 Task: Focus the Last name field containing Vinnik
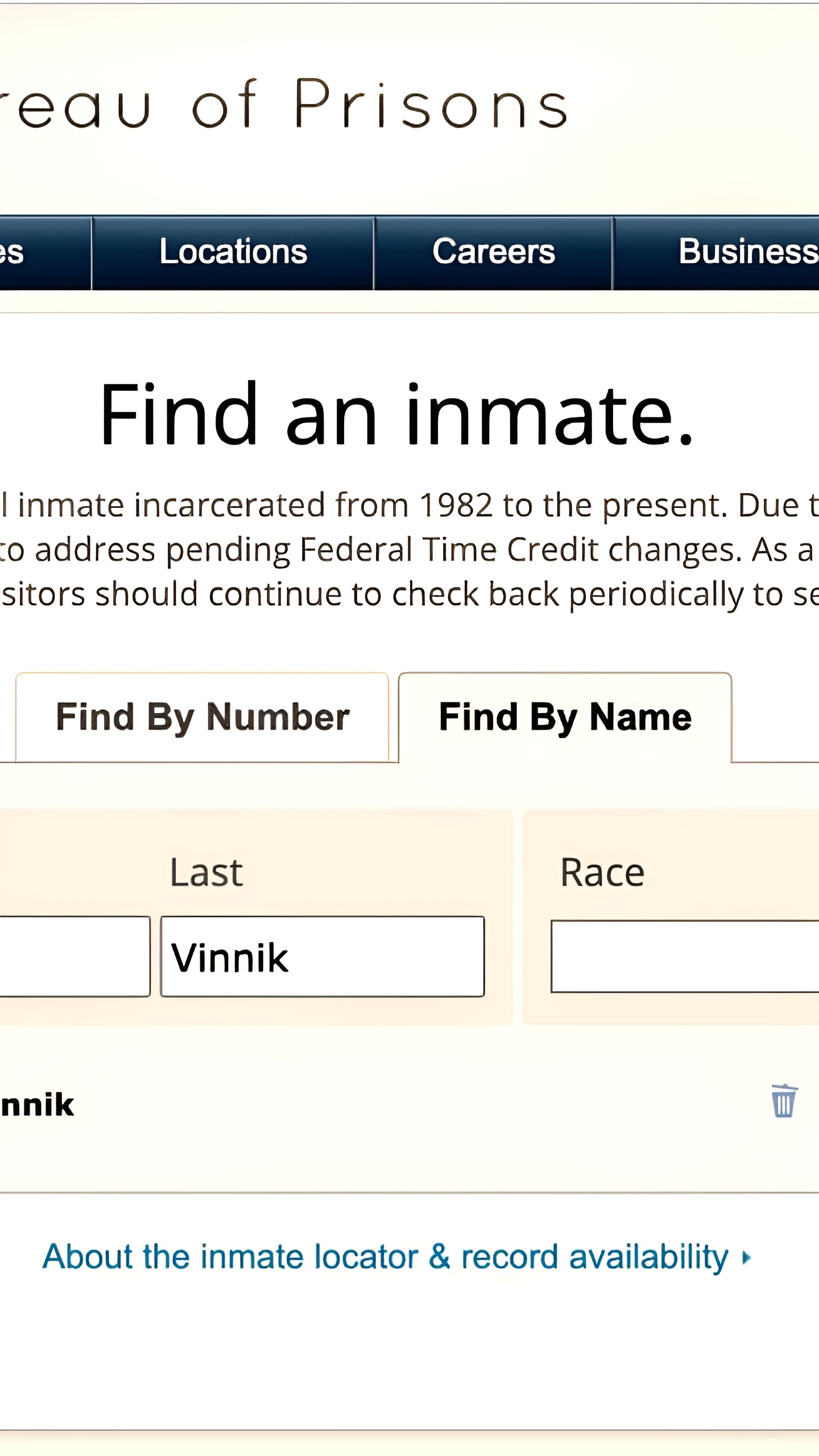(322, 956)
